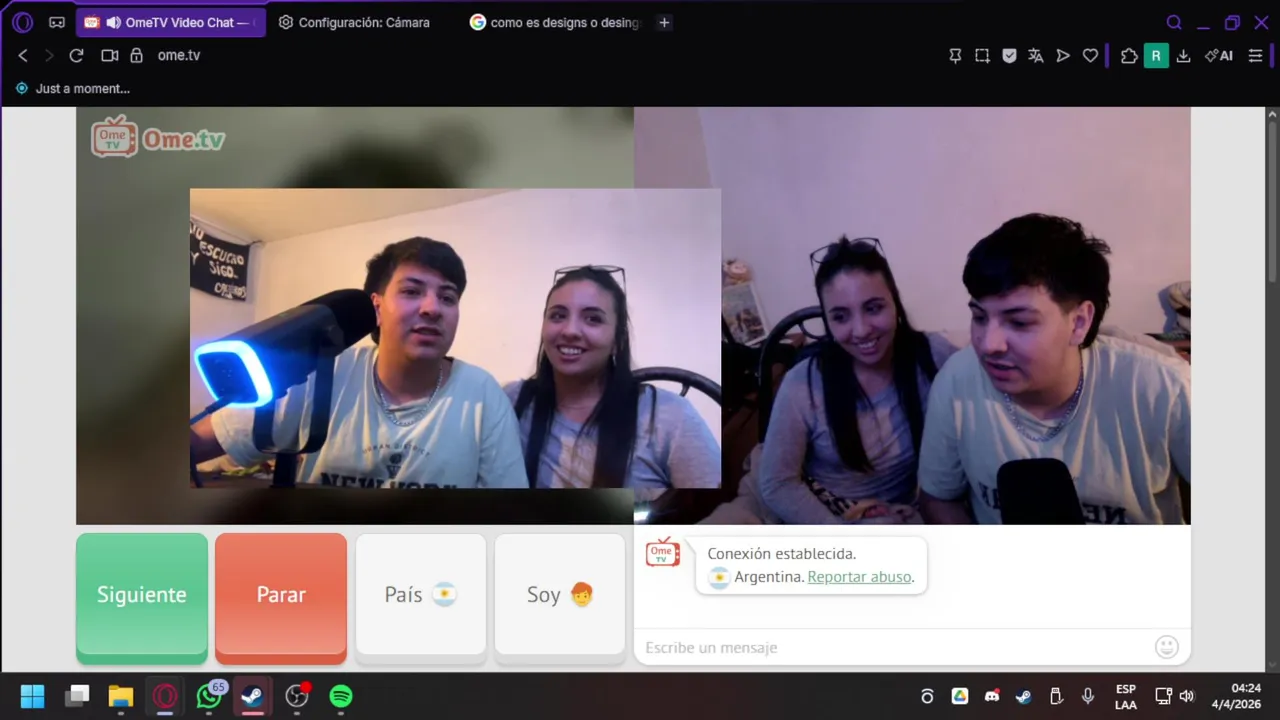Bookmark page with heart icon
The image size is (1280, 720).
(1090, 56)
